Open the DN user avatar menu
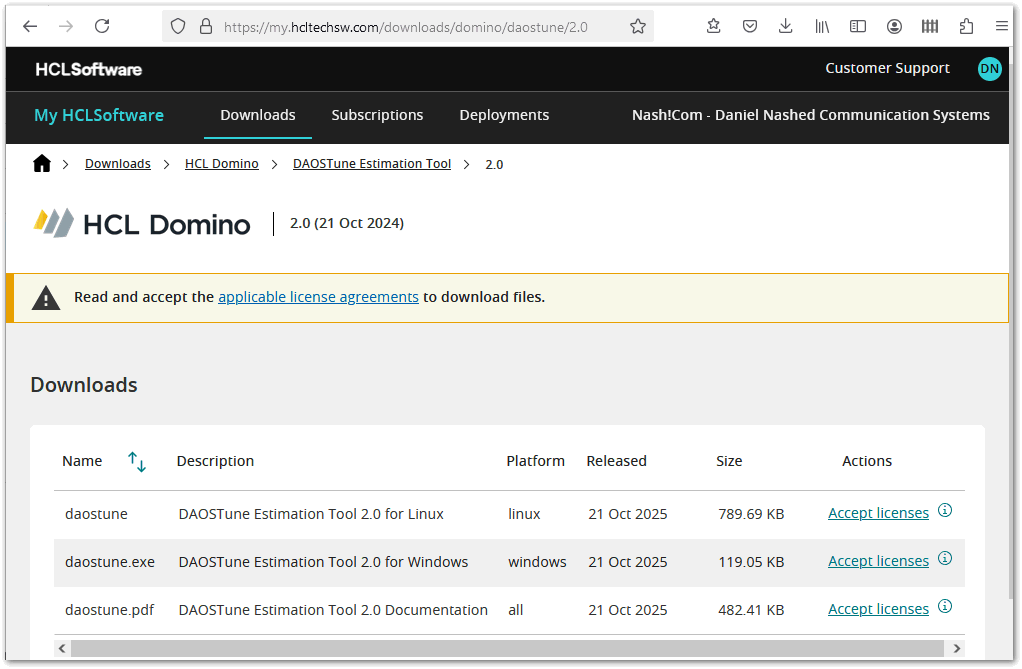Screen dimensions: 1022x669 [x=989, y=68]
